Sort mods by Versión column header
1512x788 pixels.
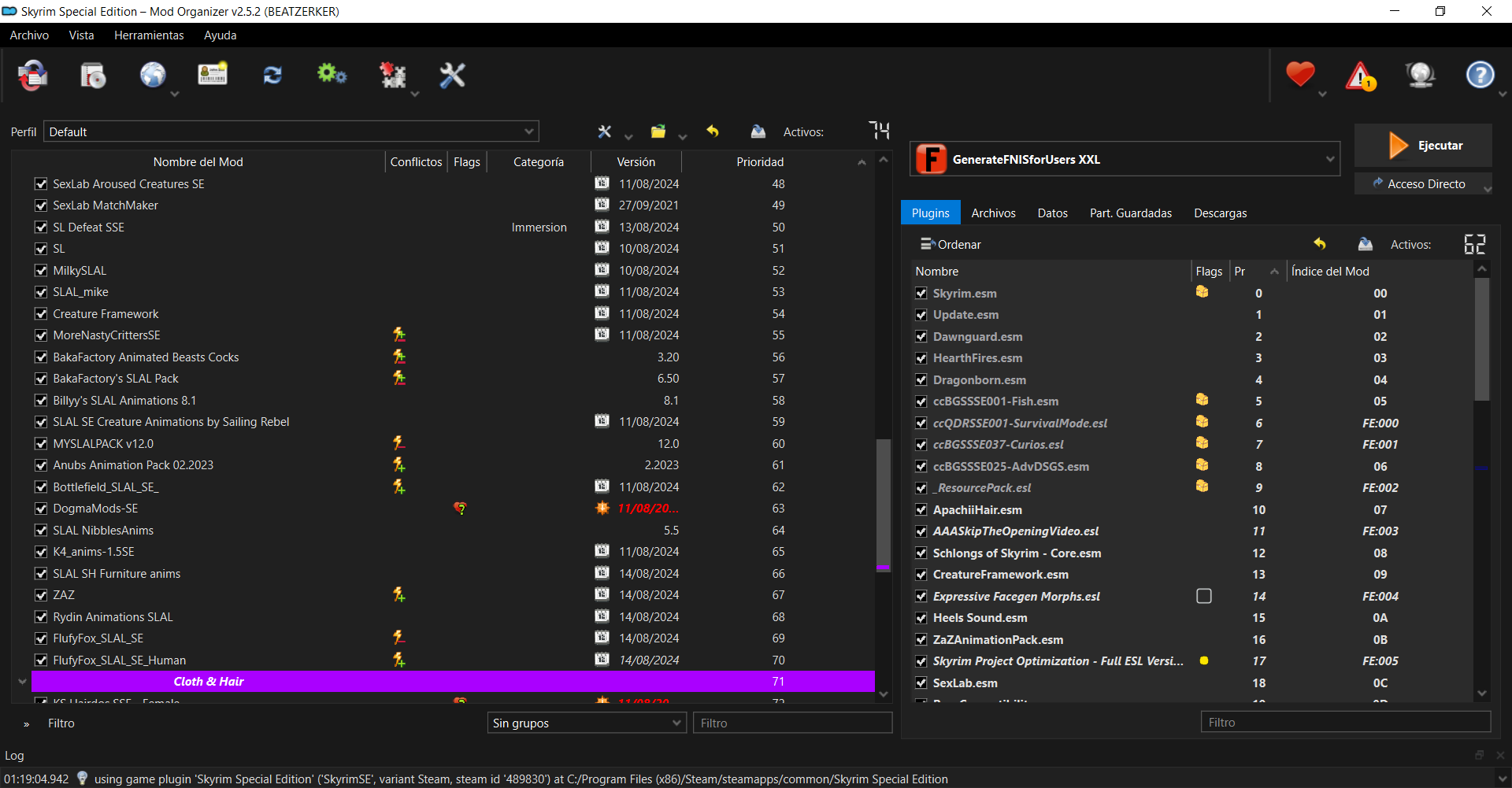pos(636,161)
